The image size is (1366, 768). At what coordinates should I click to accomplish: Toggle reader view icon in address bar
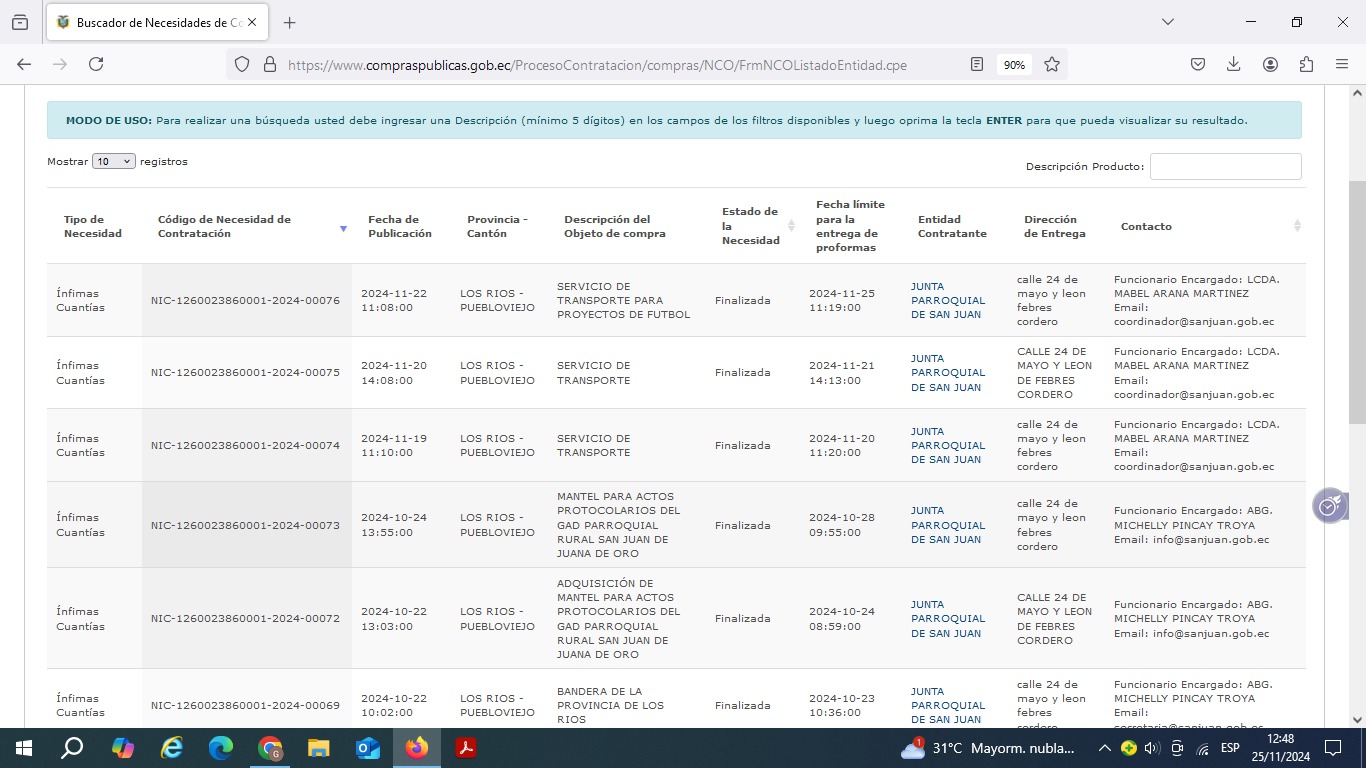977,64
